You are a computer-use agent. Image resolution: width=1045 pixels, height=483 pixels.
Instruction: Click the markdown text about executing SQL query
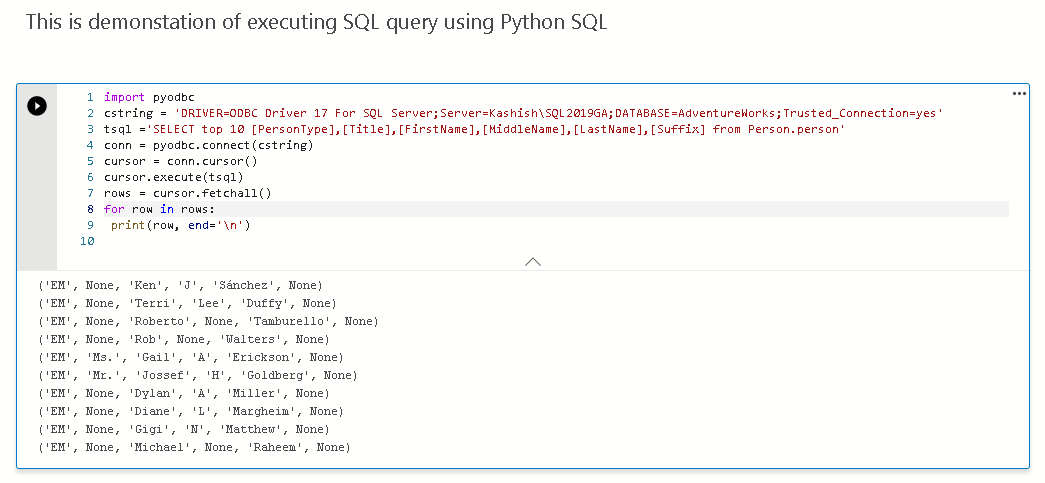[x=316, y=23]
